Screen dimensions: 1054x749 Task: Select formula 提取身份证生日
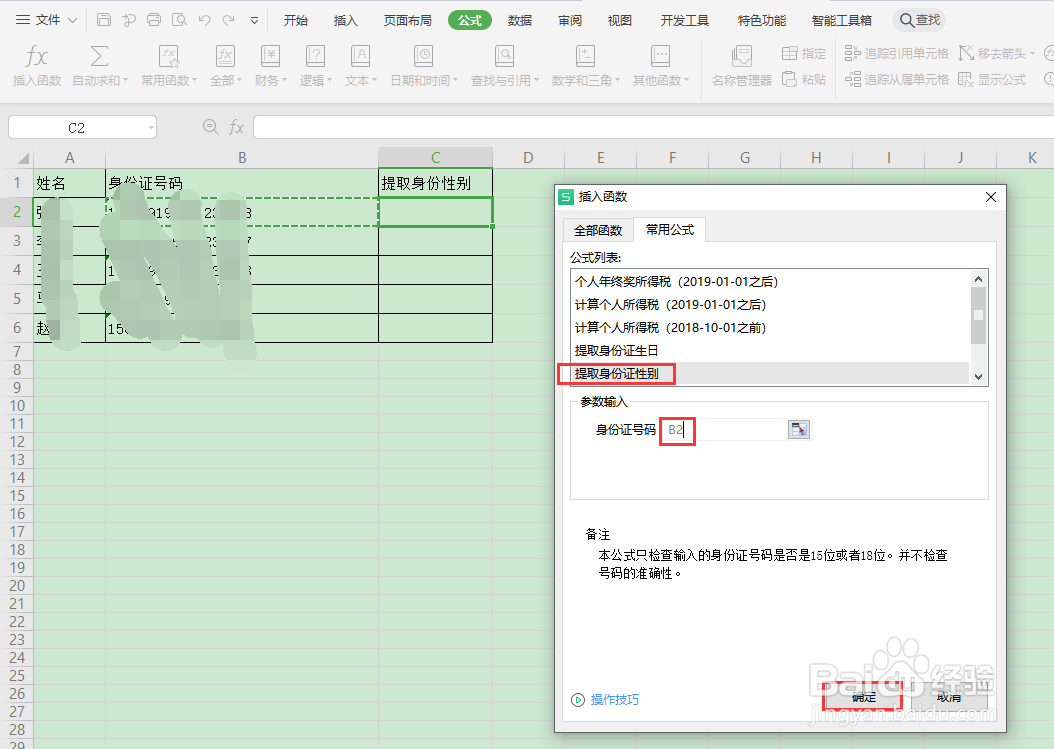click(770, 350)
